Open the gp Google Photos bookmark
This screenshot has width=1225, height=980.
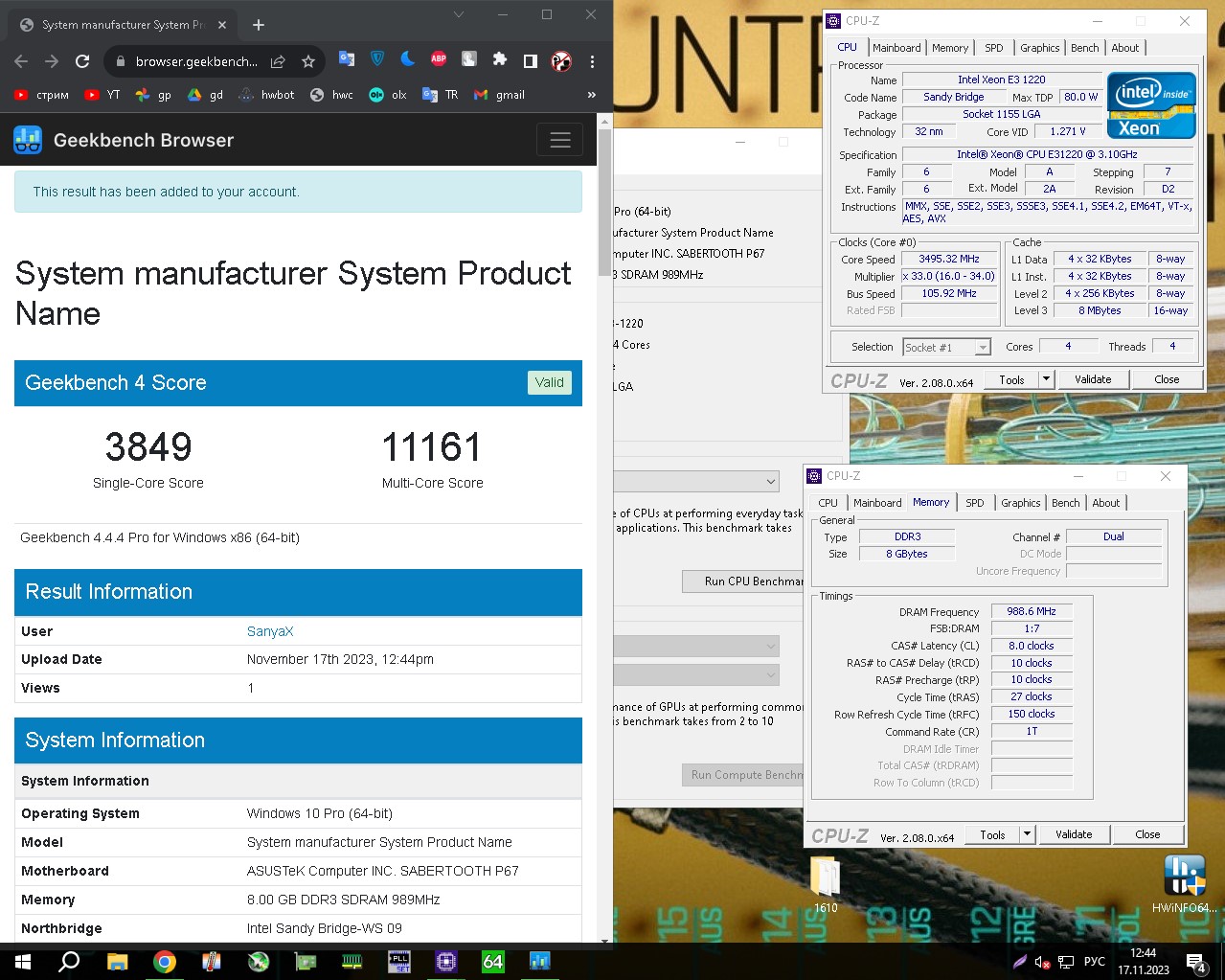tap(153, 95)
